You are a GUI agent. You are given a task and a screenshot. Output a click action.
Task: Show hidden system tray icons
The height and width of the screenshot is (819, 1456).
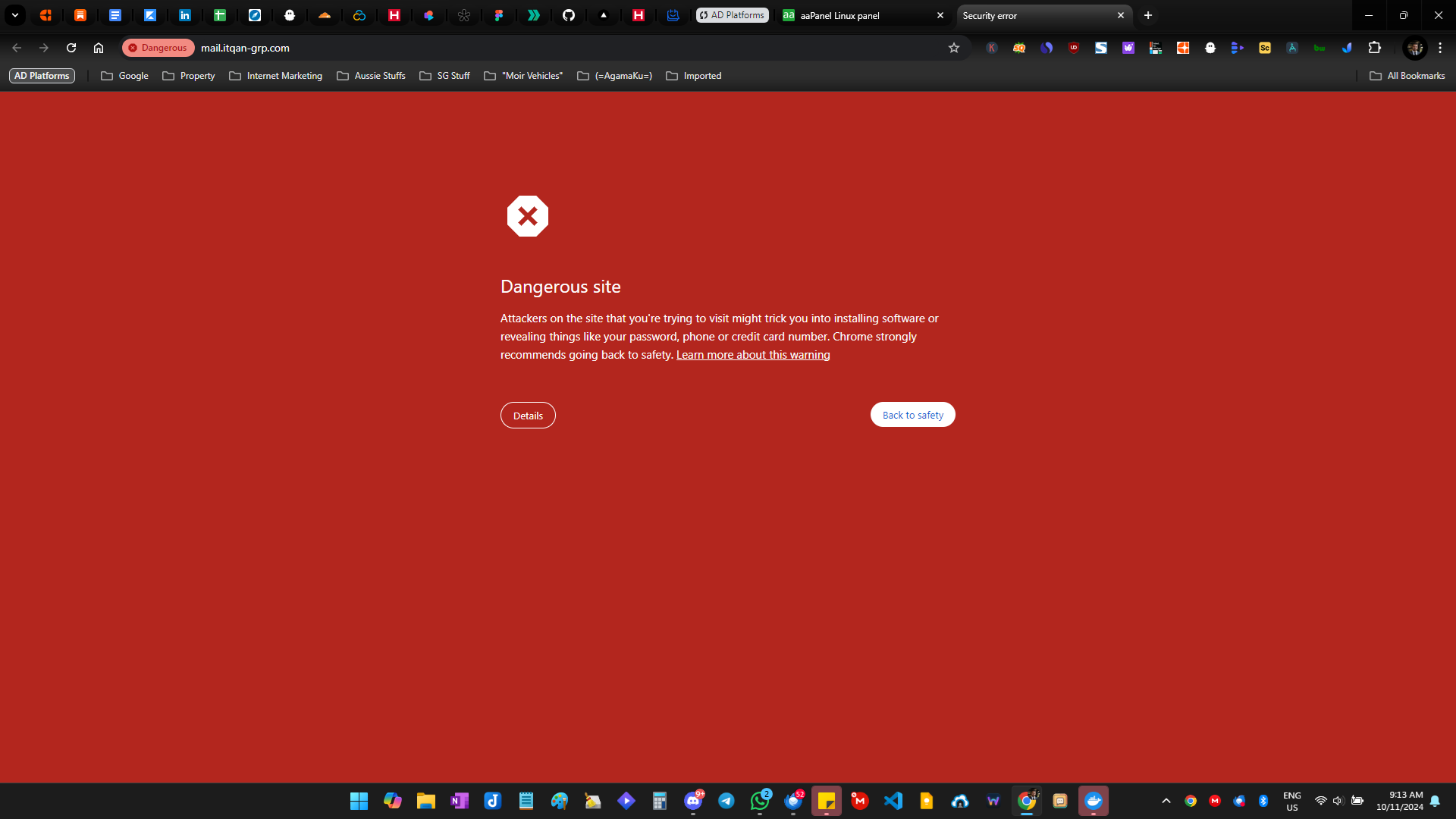(1166, 801)
